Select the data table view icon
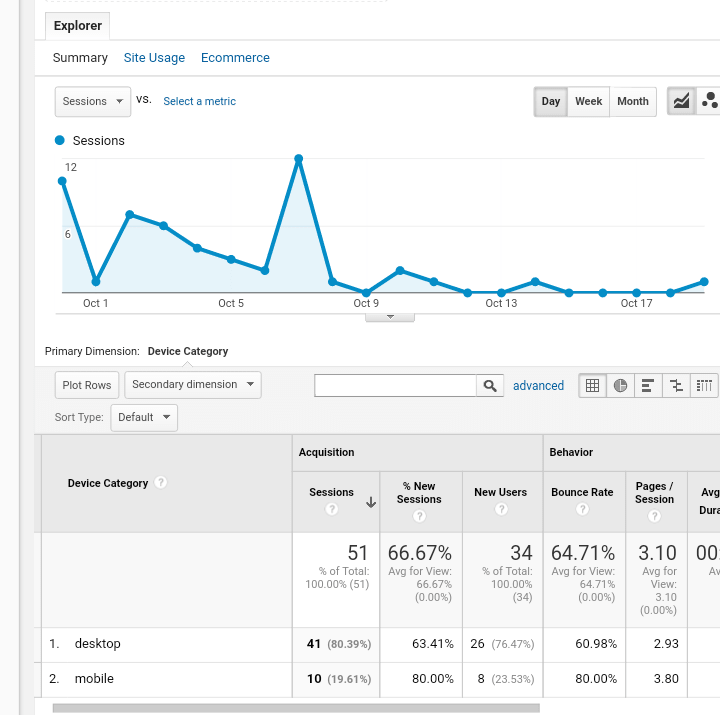 (593, 385)
